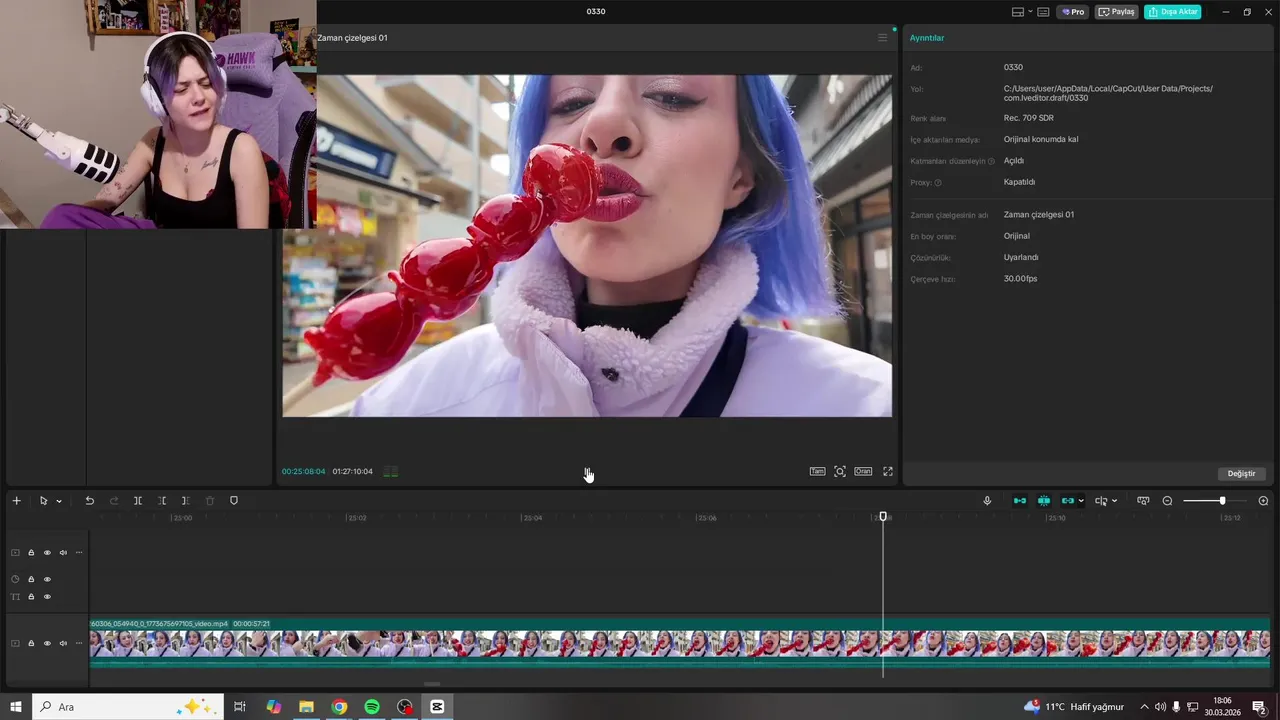1280x720 pixels.
Task: Lock the text track
Action: pos(31,597)
